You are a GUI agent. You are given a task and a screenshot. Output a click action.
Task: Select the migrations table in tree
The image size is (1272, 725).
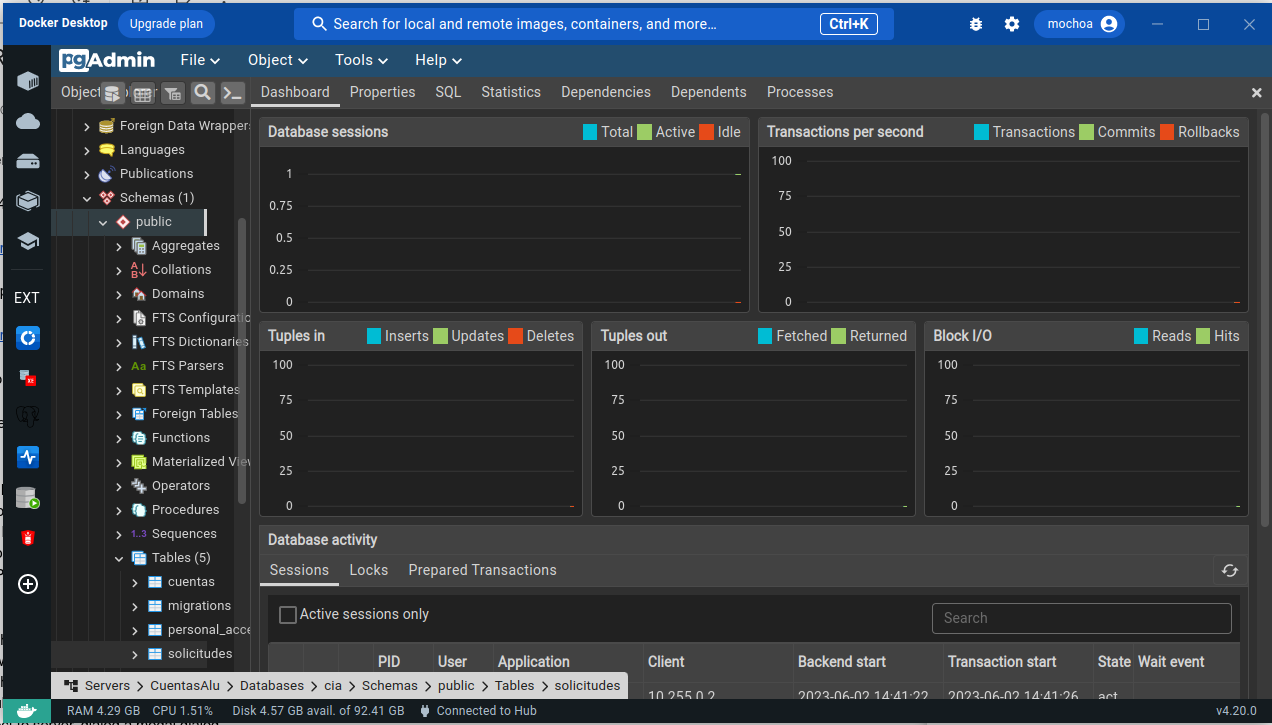[199, 606]
